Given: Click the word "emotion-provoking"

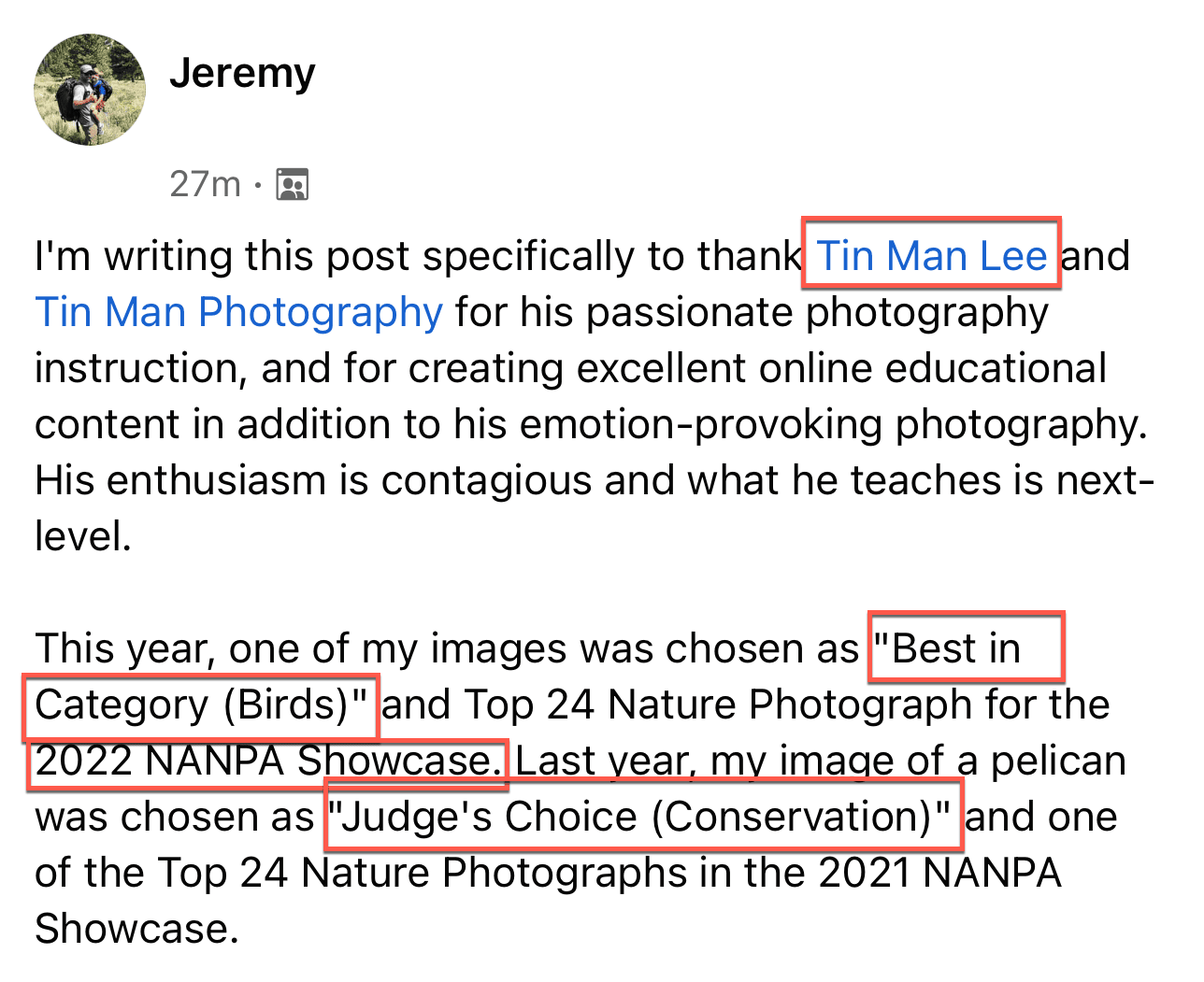Looking at the screenshot, I should [701, 424].
